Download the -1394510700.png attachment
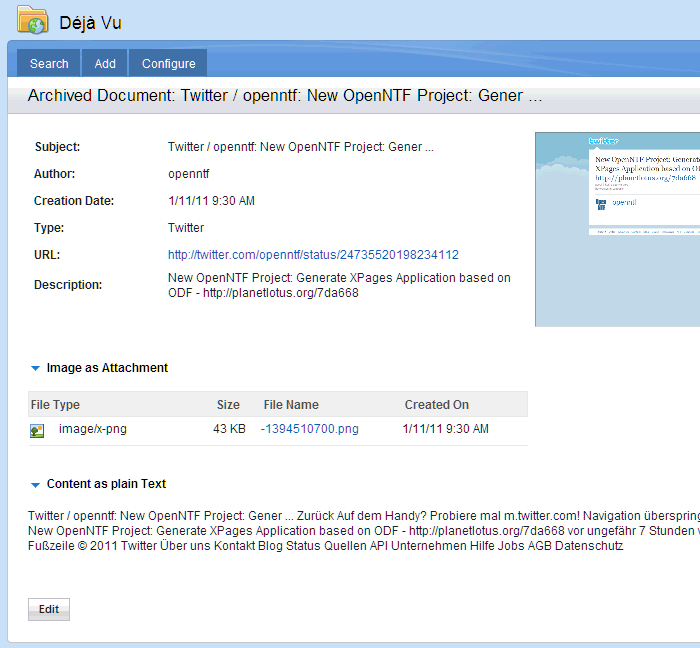 pyautogui.click(x=309, y=429)
